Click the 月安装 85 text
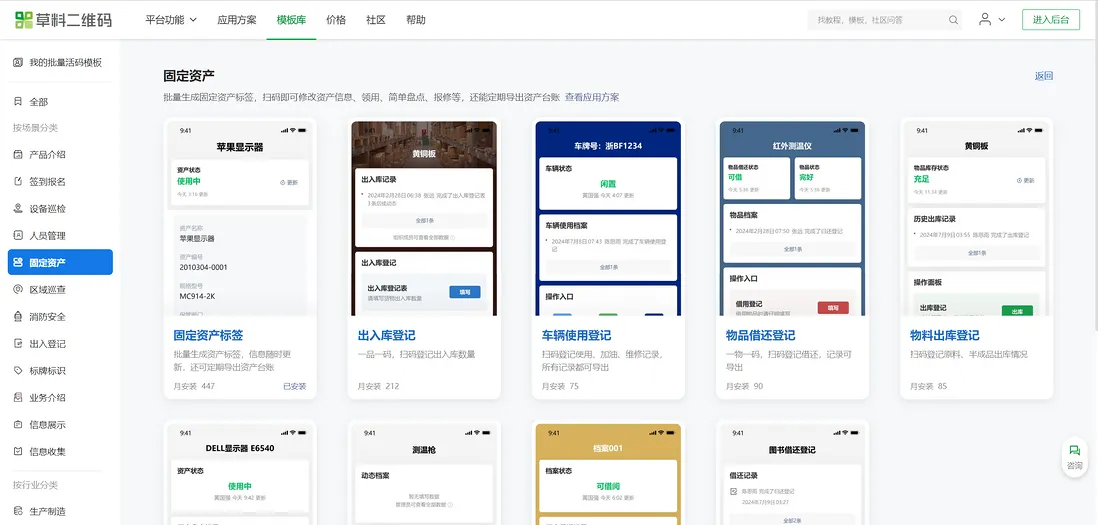 click(929, 386)
